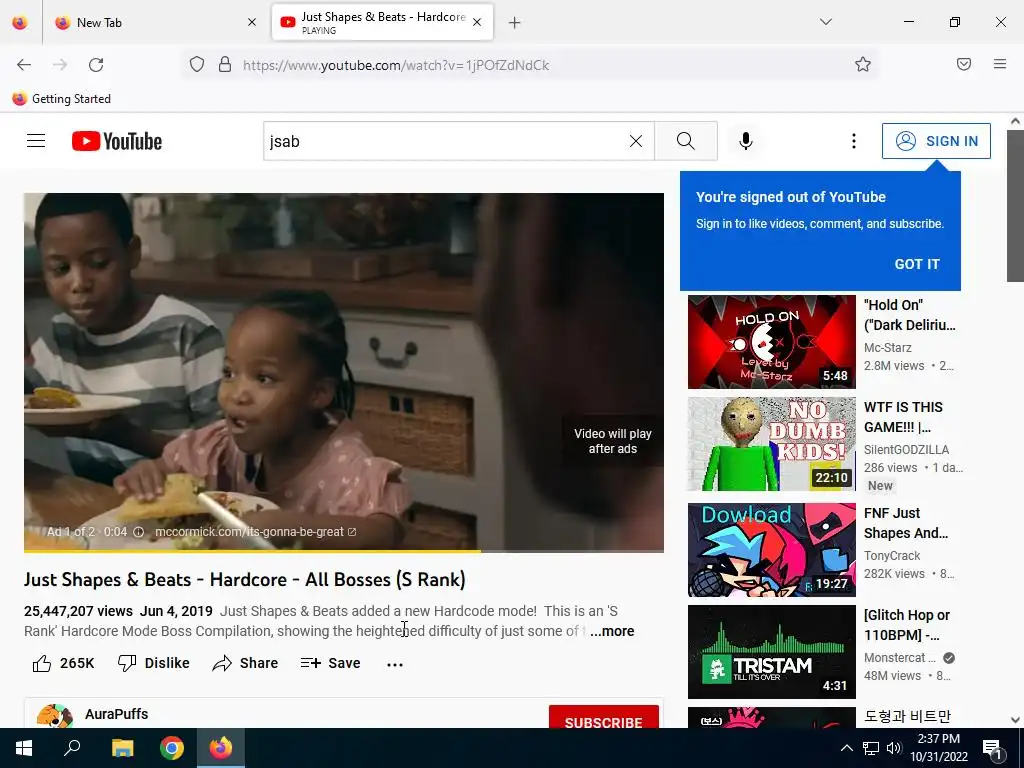Image resolution: width=1024 pixels, height=768 pixels.
Task: Open the SilentGODZILLA channel name
Action: tap(906, 449)
